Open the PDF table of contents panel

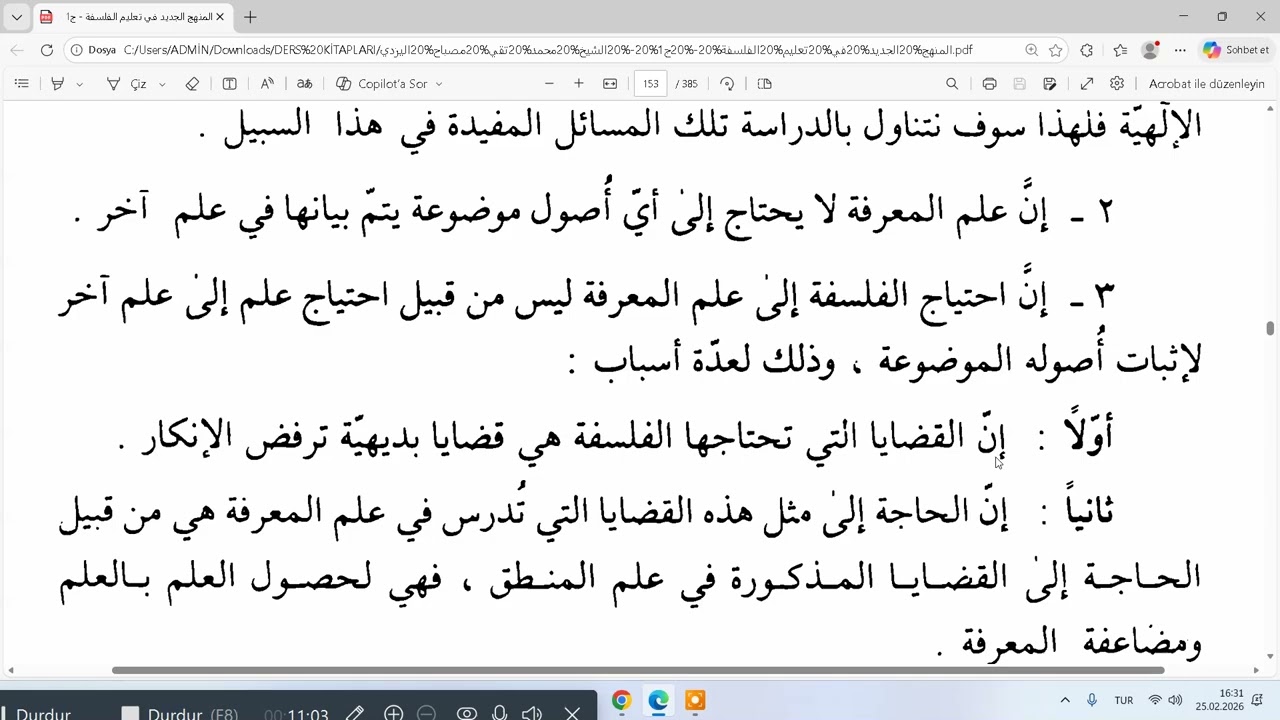pyautogui.click(x=21, y=84)
